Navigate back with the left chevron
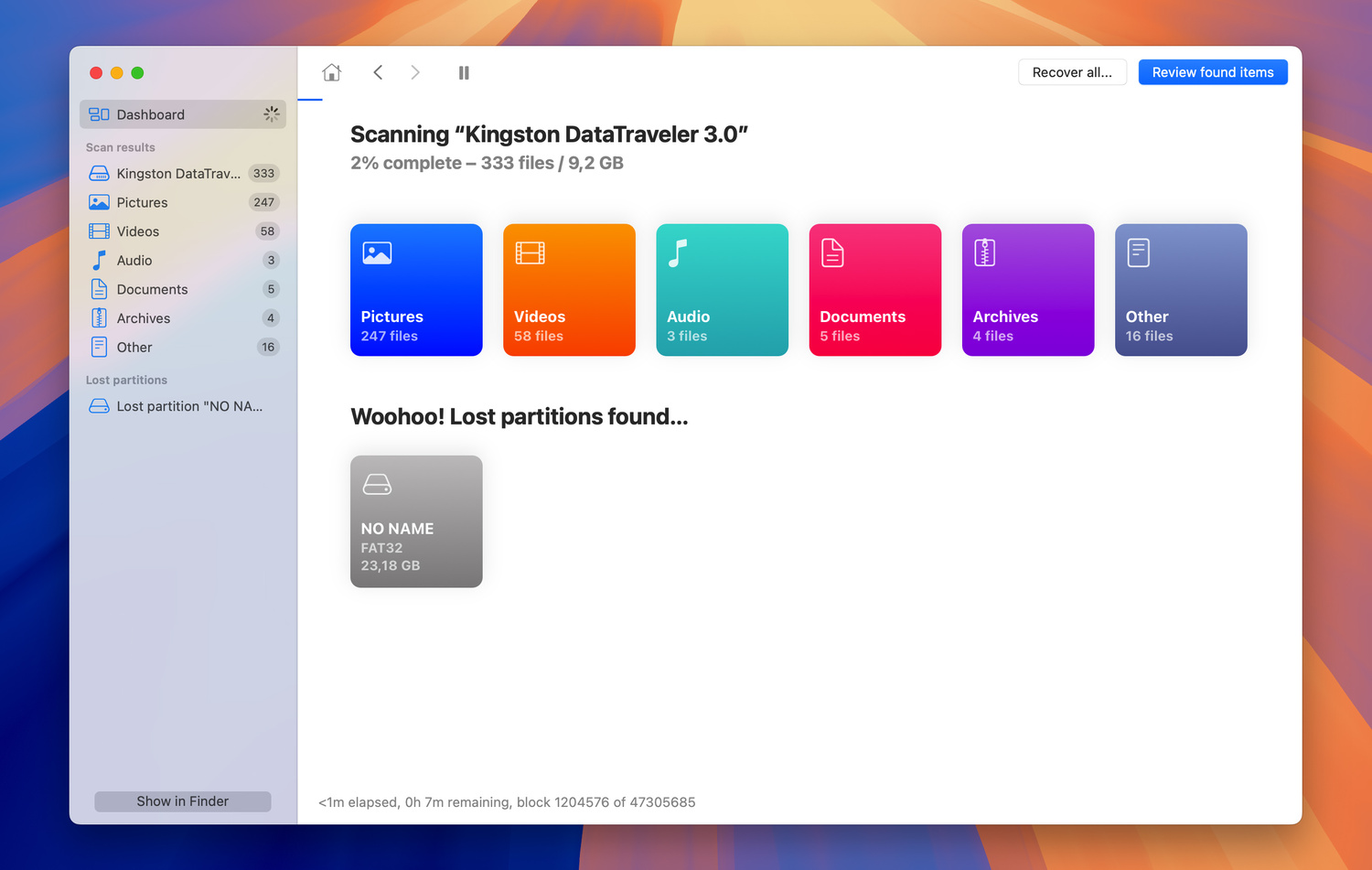The image size is (1372, 870). tap(378, 72)
